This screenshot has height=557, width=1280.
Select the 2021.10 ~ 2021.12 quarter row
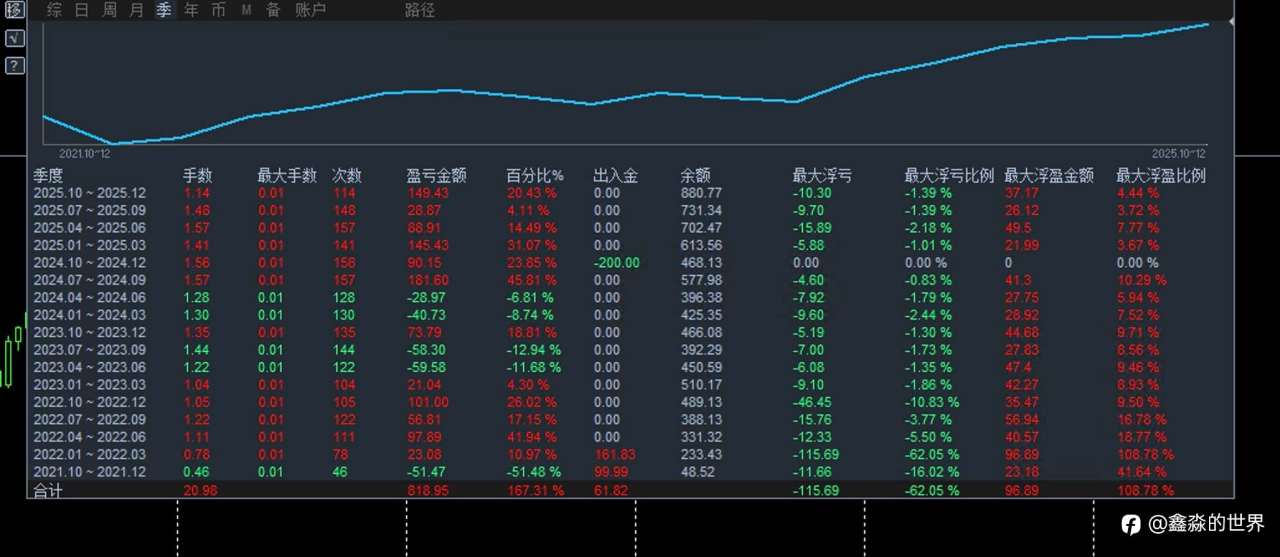point(630,471)
